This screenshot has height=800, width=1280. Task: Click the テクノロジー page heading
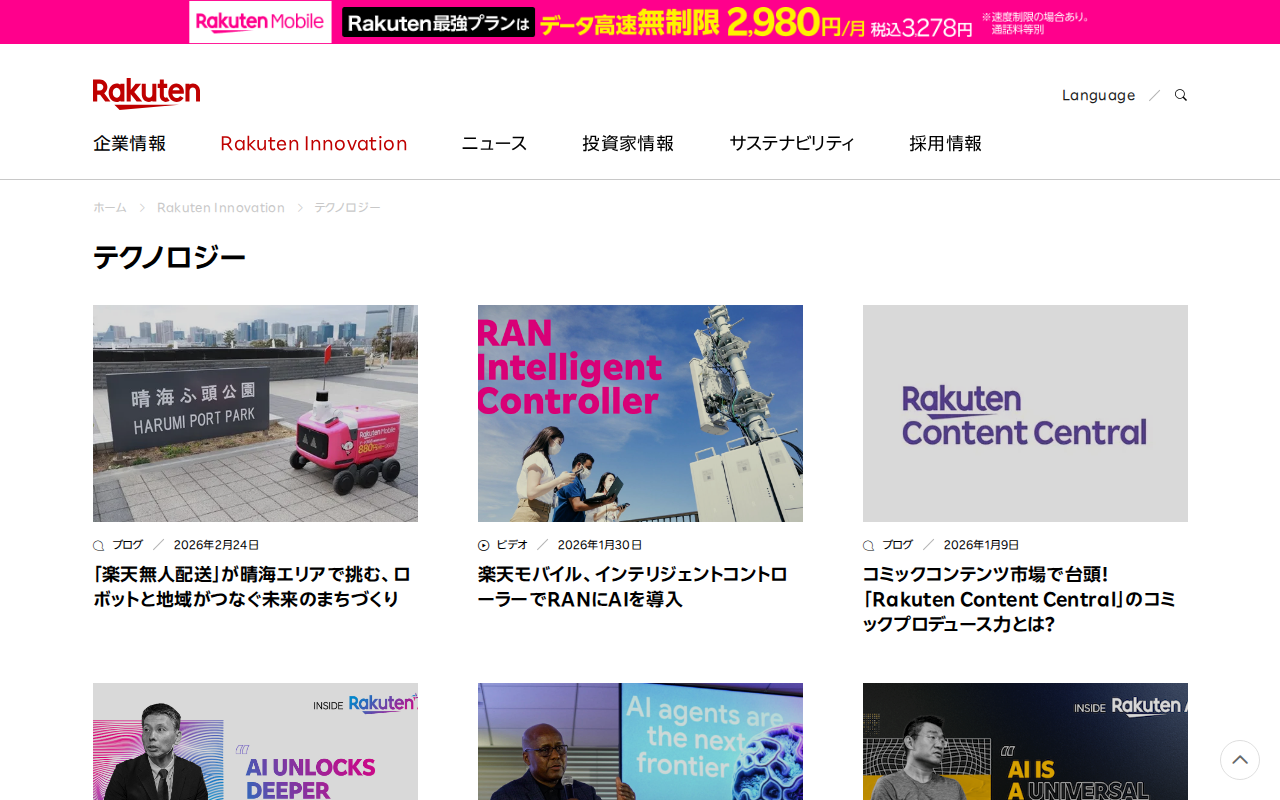pos(169,258)
